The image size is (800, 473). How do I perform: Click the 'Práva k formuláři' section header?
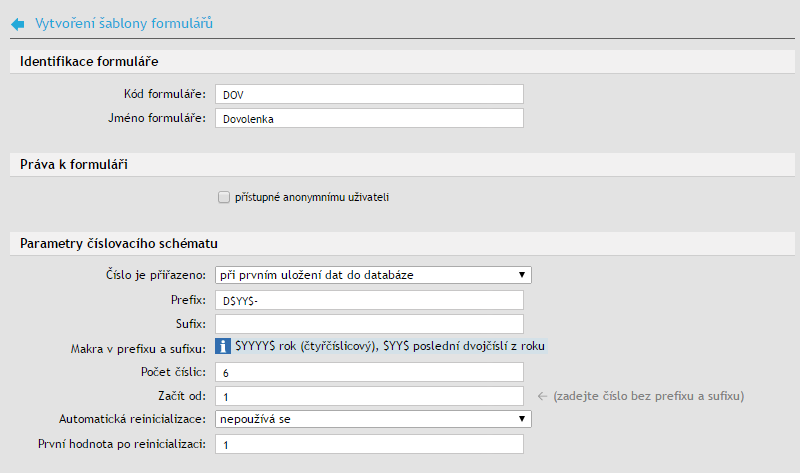click(73, 163)
